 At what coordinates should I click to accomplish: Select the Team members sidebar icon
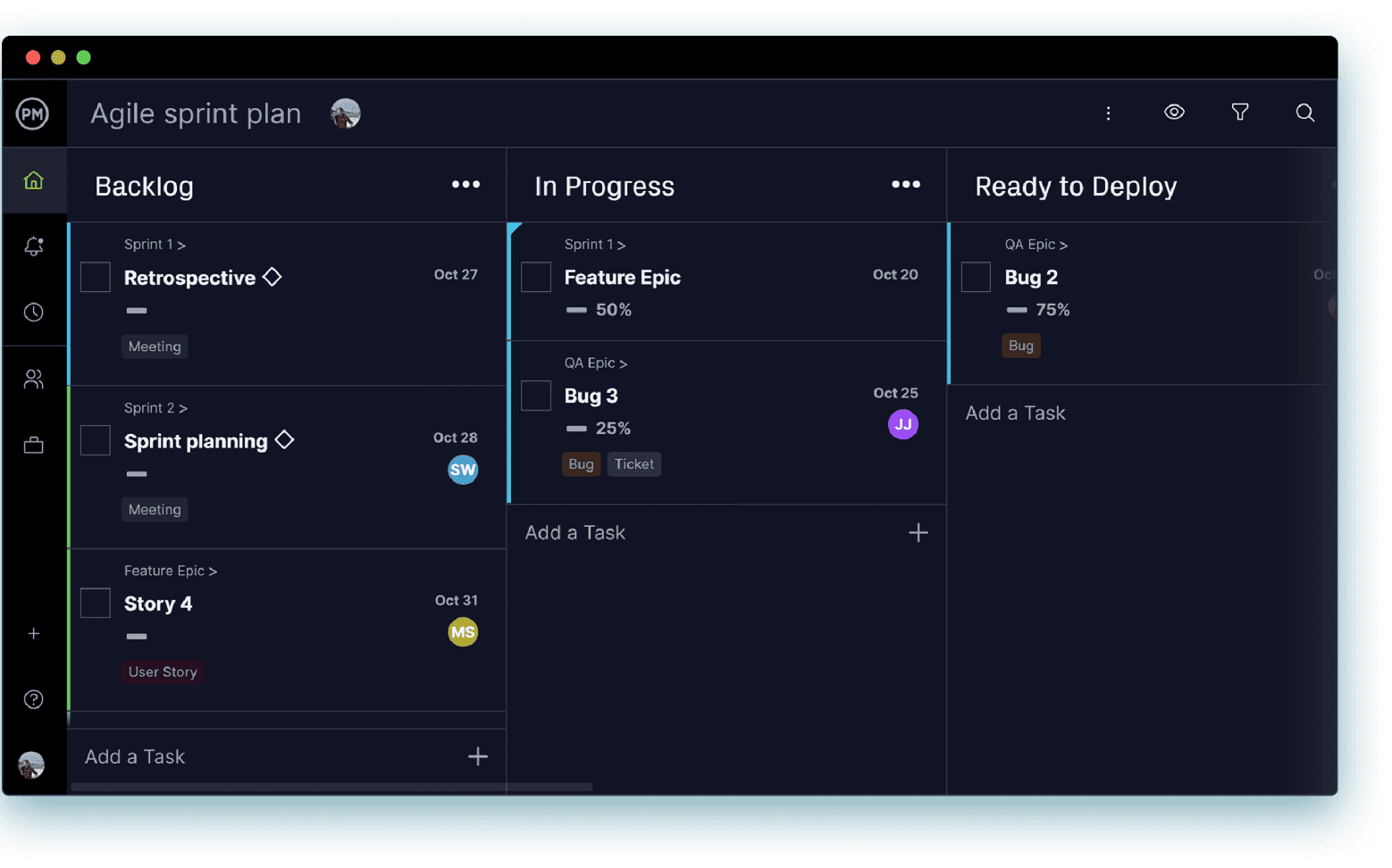click(x=33, y=379)
